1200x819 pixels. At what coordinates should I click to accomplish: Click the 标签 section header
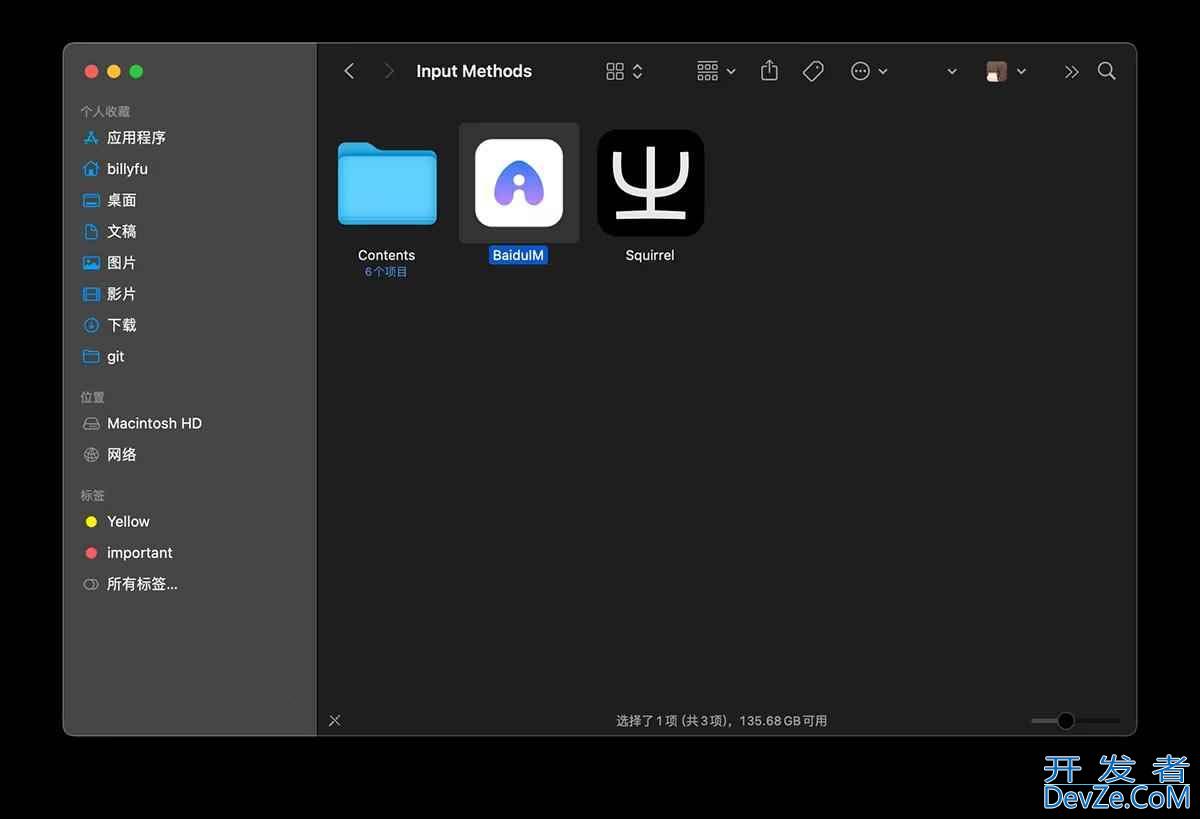click(x=92, y=495)
